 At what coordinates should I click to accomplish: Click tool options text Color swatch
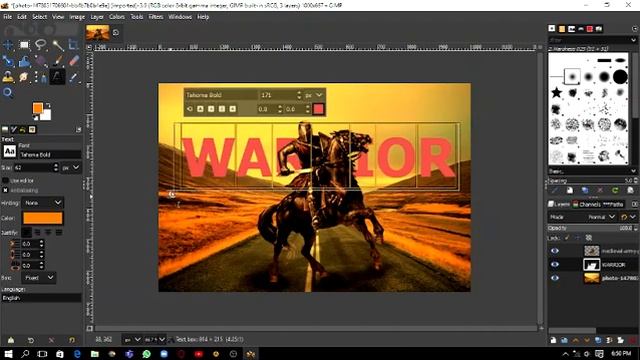click(42, 218)
